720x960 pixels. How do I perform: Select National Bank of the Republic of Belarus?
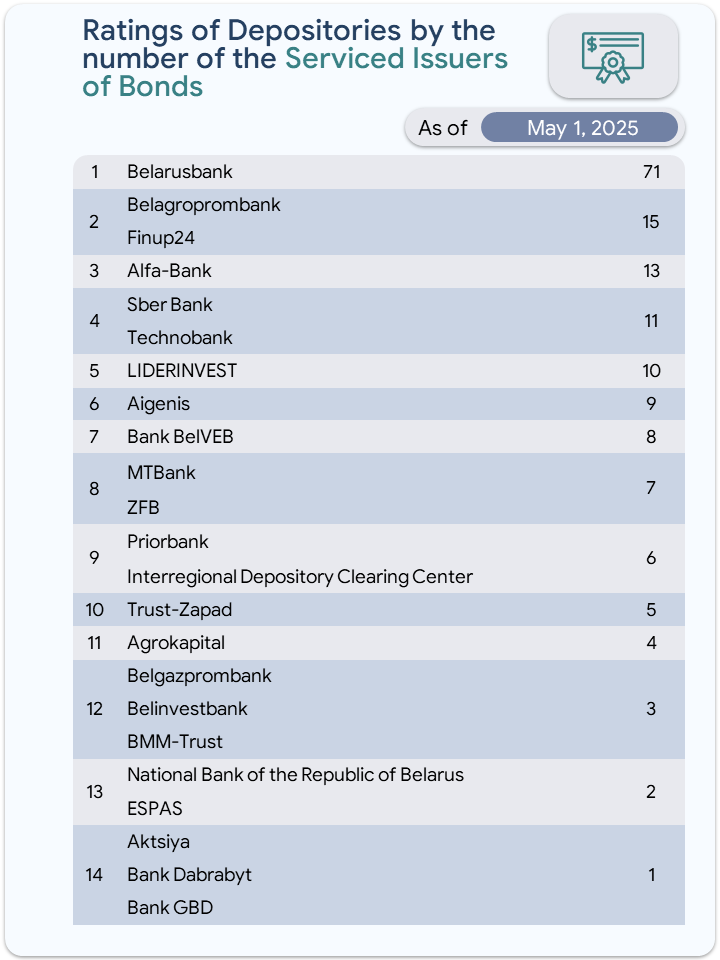tap(295, 775)
